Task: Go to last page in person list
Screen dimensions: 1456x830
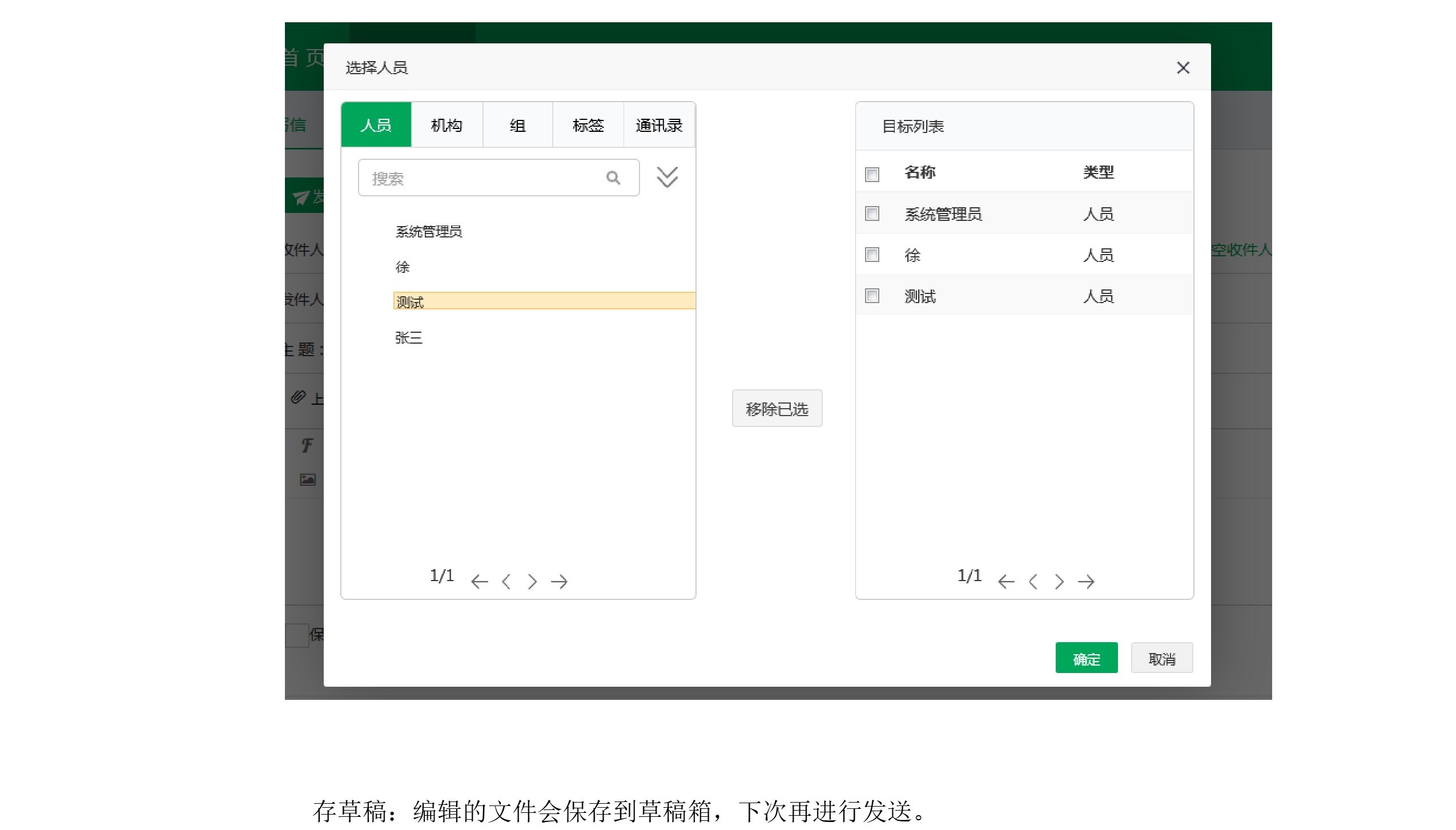Action: pyautogui.click(x=559, y=582)
